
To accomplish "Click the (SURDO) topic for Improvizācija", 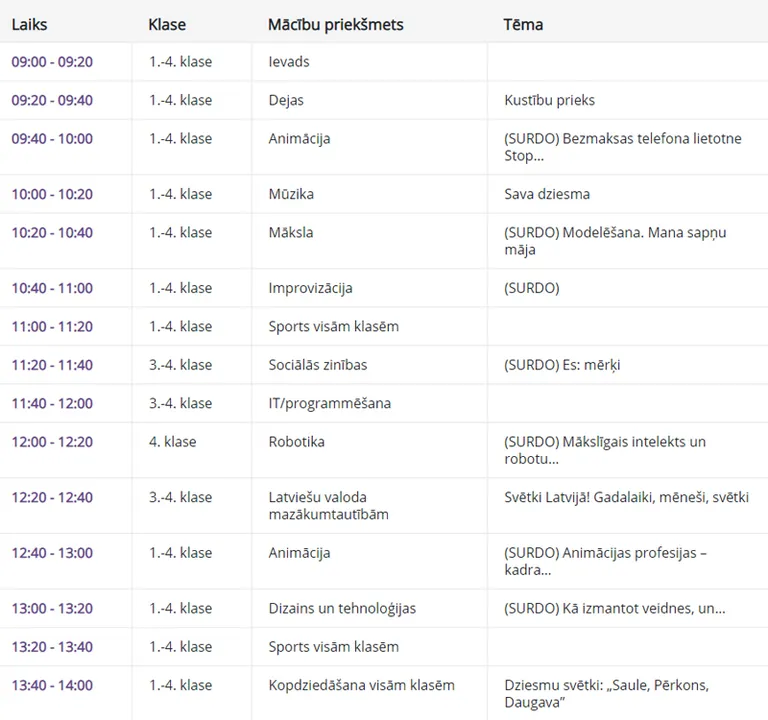I will 532,288.
